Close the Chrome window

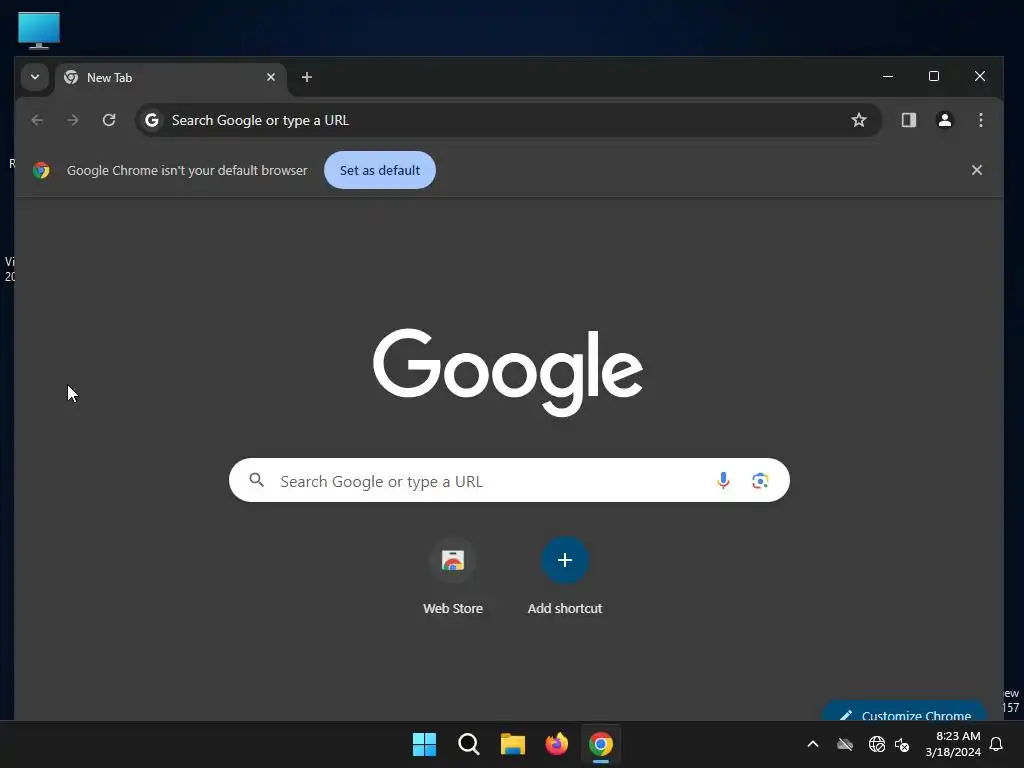click(980, 76)
